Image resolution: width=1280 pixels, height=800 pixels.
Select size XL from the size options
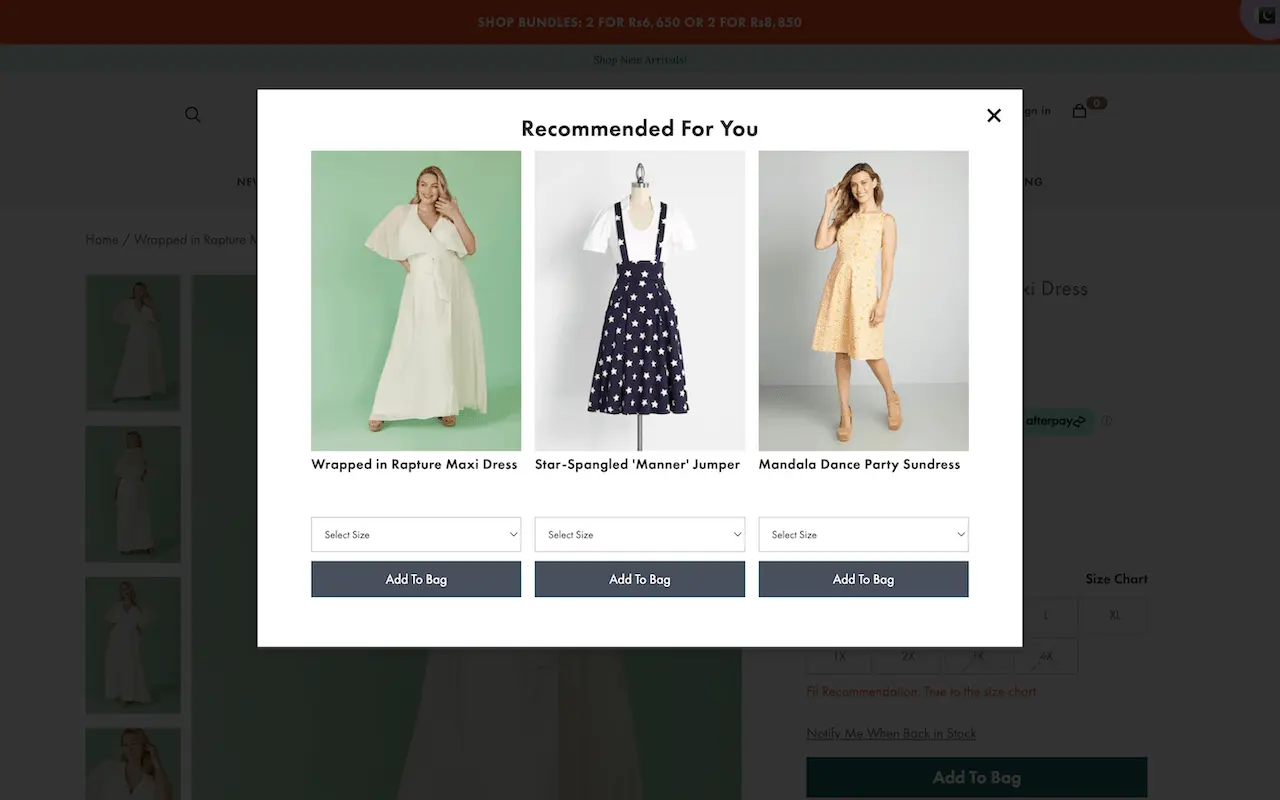click(x=1113, y=615)
